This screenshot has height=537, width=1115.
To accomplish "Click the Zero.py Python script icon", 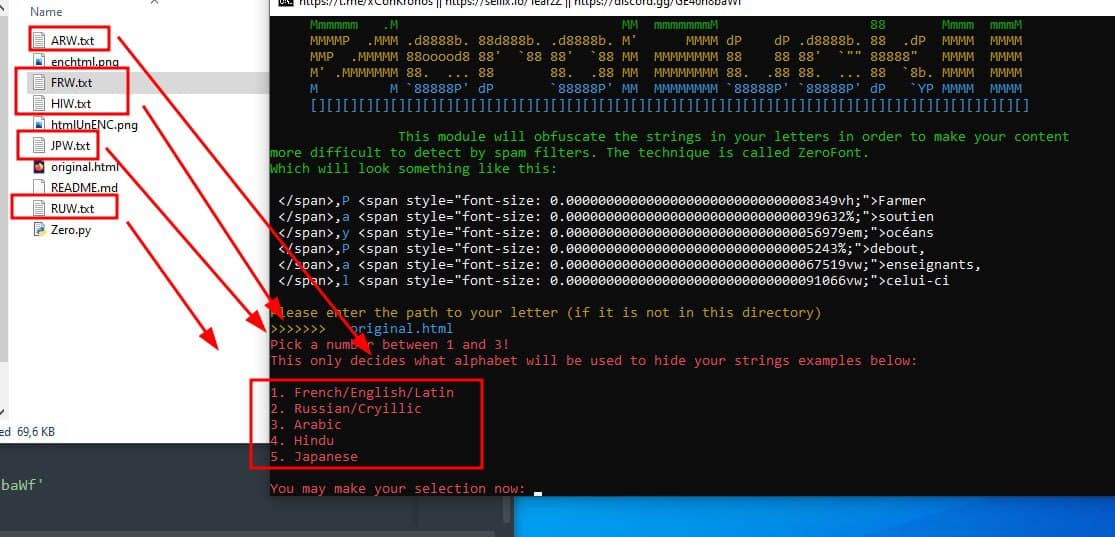I will (40, 229).
